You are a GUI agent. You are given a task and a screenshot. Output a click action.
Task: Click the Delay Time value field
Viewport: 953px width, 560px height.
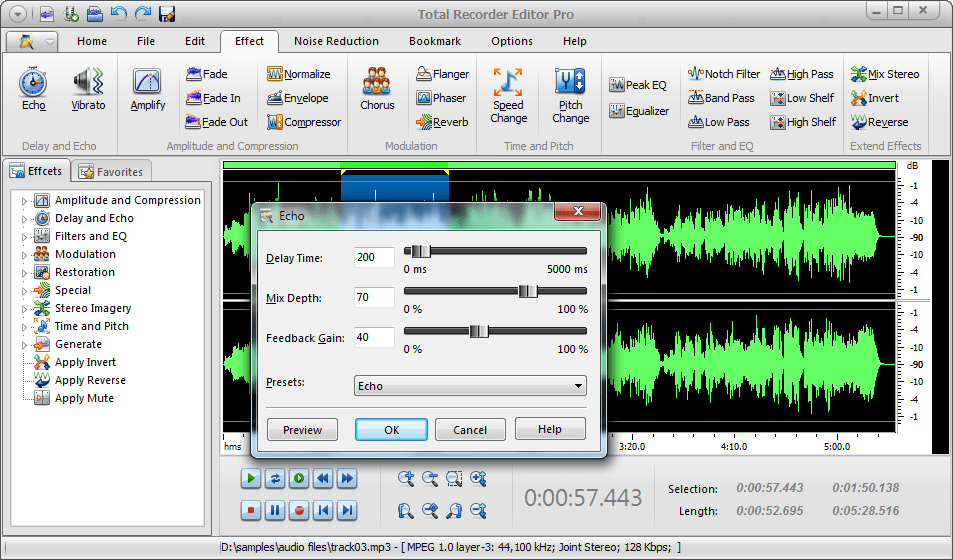pyautogui.click(x=374, y=258)
